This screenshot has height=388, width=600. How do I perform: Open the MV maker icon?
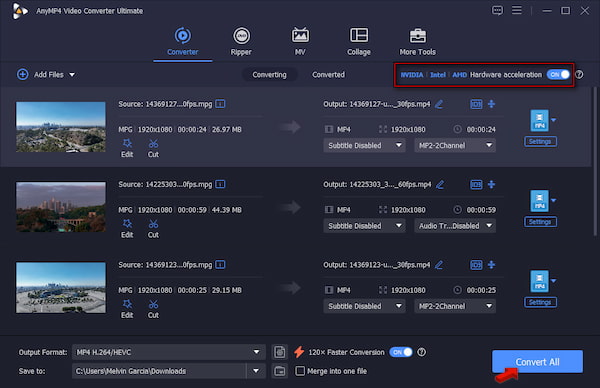point(300,36)
